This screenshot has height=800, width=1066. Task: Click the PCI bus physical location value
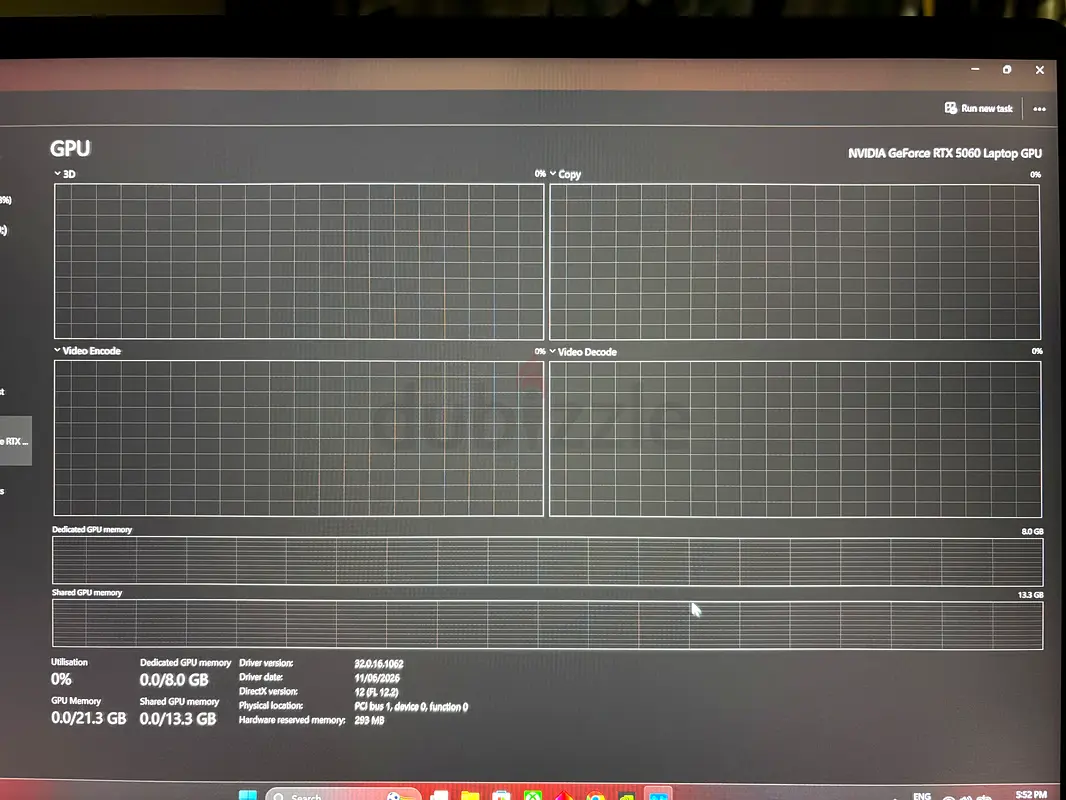(411, 706)
